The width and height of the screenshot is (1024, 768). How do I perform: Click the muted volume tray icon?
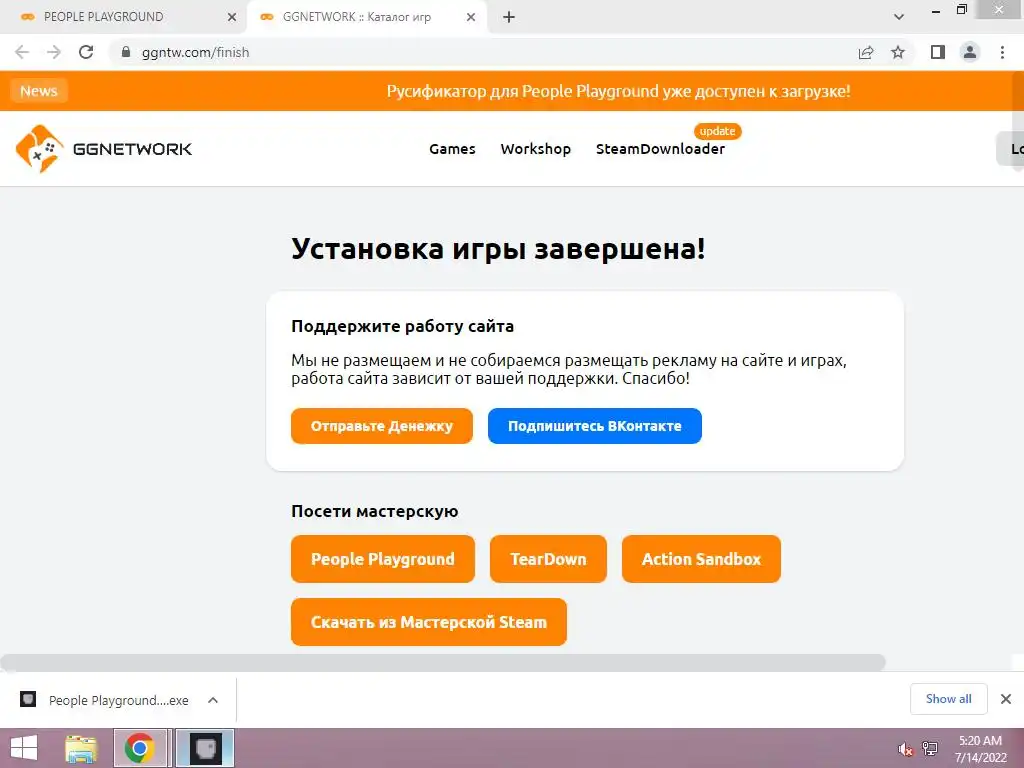tap(905, 750)
